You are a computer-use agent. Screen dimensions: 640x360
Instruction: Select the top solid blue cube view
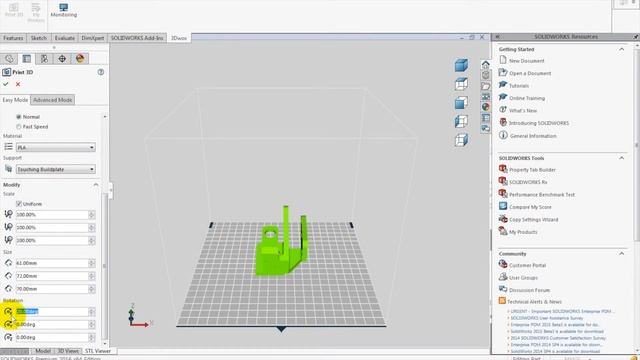pyautogui.click(x=461, y=65)
